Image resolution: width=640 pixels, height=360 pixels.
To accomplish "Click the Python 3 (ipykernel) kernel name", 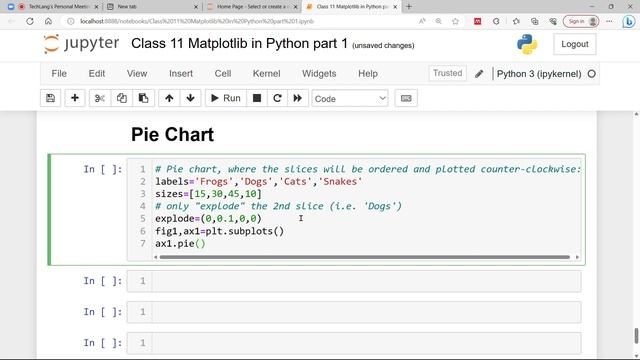I will click(539, 74).
